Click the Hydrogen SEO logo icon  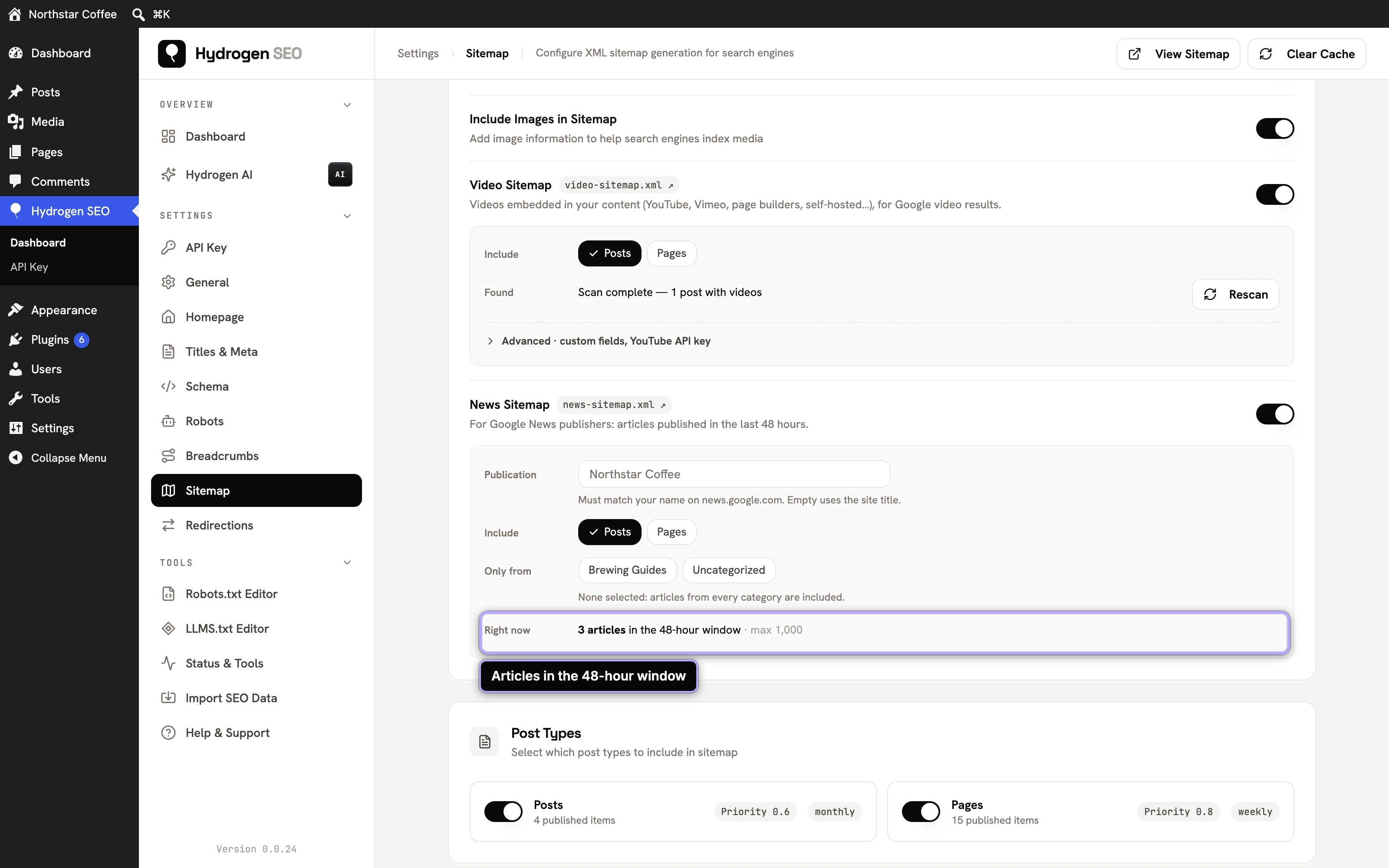click(x=171, y=53)
